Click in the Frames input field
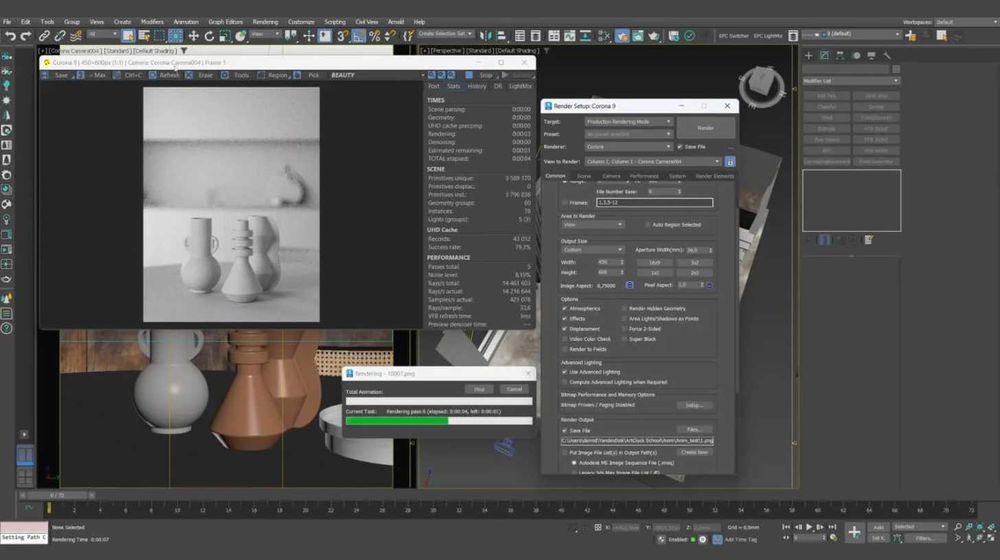The image size is (1000, 560). (x=654, y=203)
